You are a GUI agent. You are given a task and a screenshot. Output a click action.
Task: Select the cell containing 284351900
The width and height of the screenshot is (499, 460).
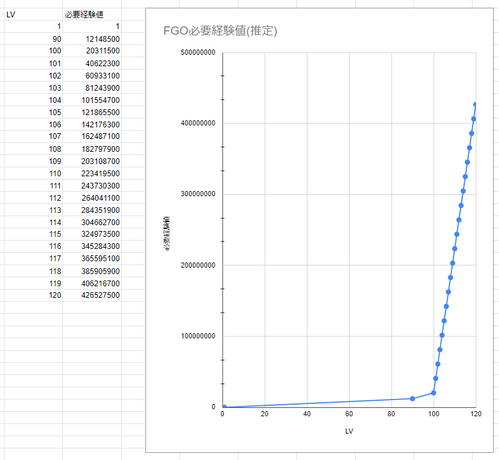click(x=92, y=210)
